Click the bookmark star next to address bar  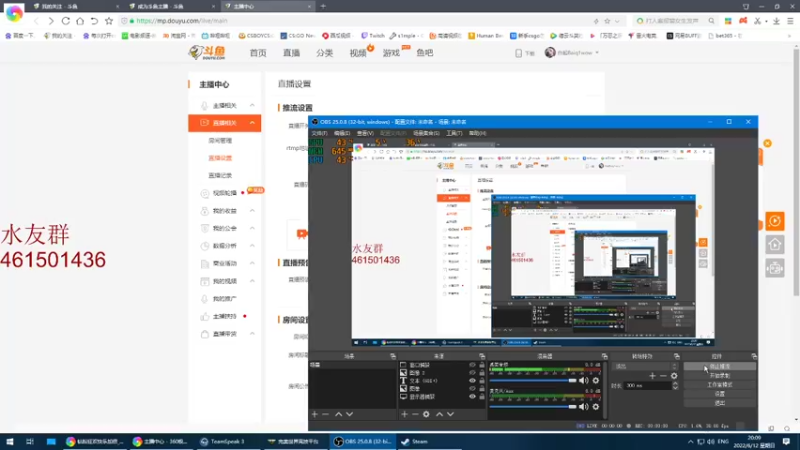pyautogui.click(x=109, y=21)
